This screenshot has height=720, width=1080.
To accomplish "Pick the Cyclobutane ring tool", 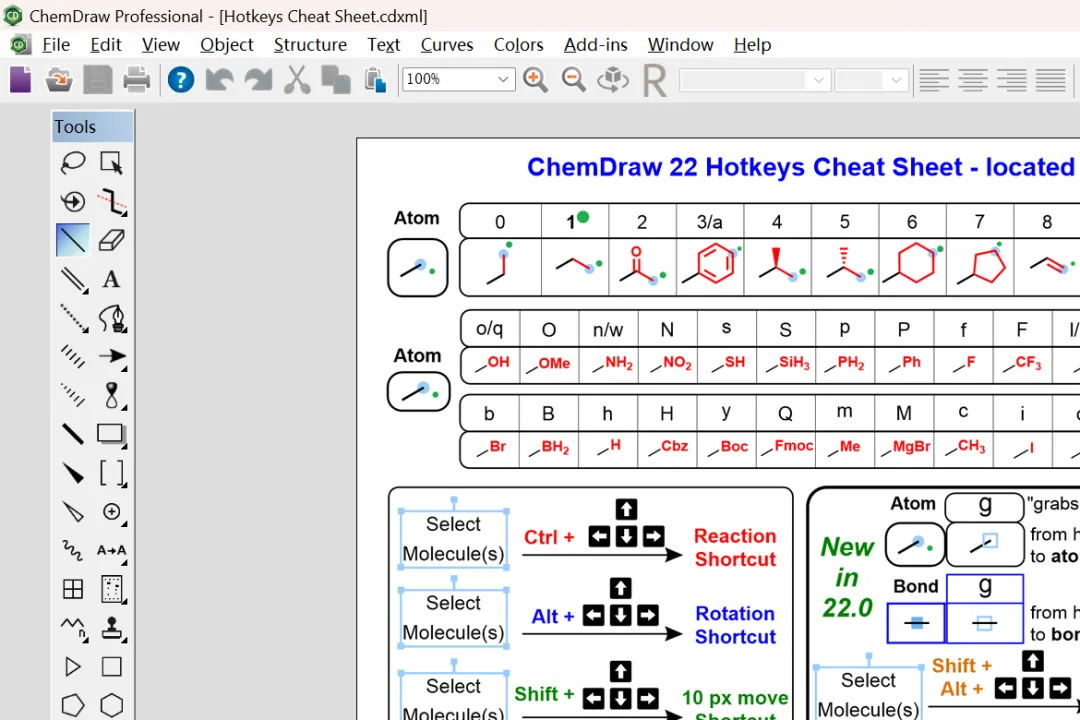I will tap(111, 666).
